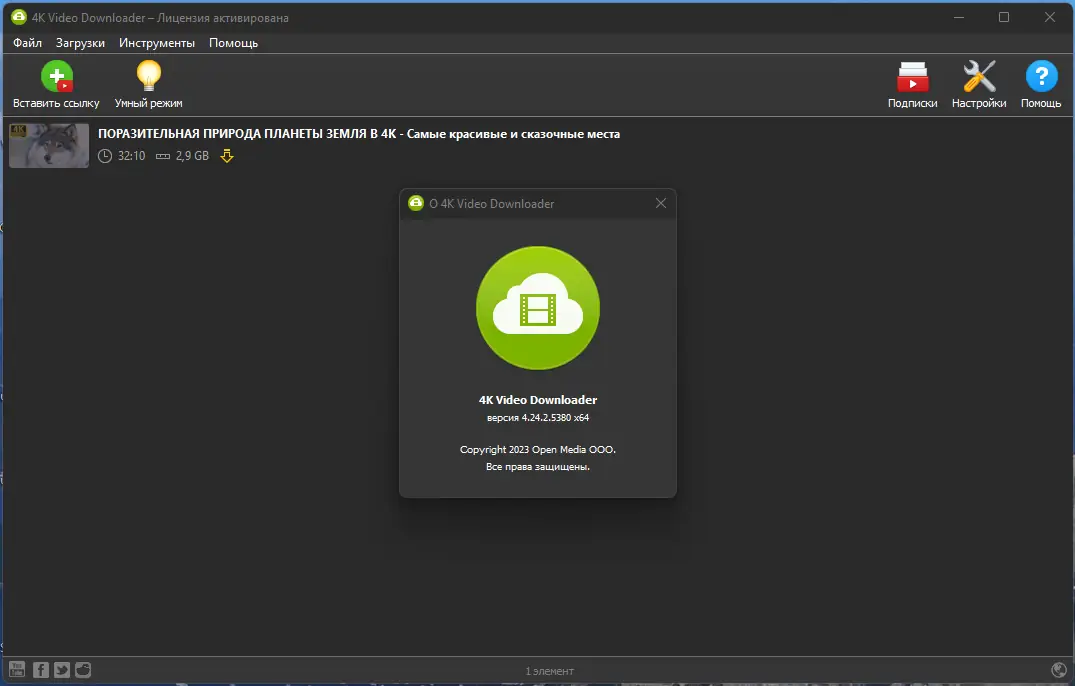Click the small logo in the About dialog title
The height and width of the screenshot is (686, 1075).
click(x=415, y=203)
